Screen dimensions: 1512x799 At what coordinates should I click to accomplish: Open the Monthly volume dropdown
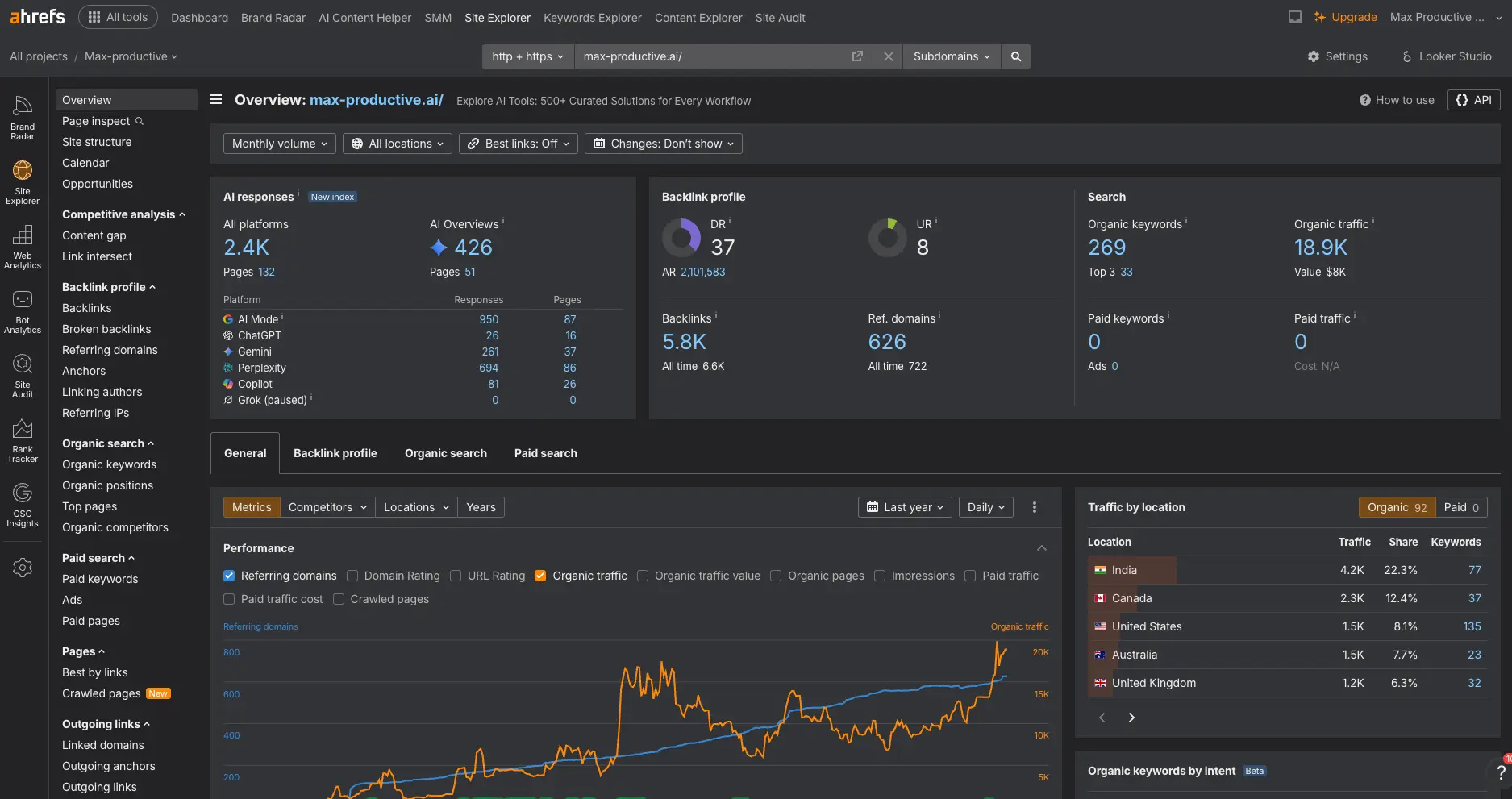(x=280, y=144)
